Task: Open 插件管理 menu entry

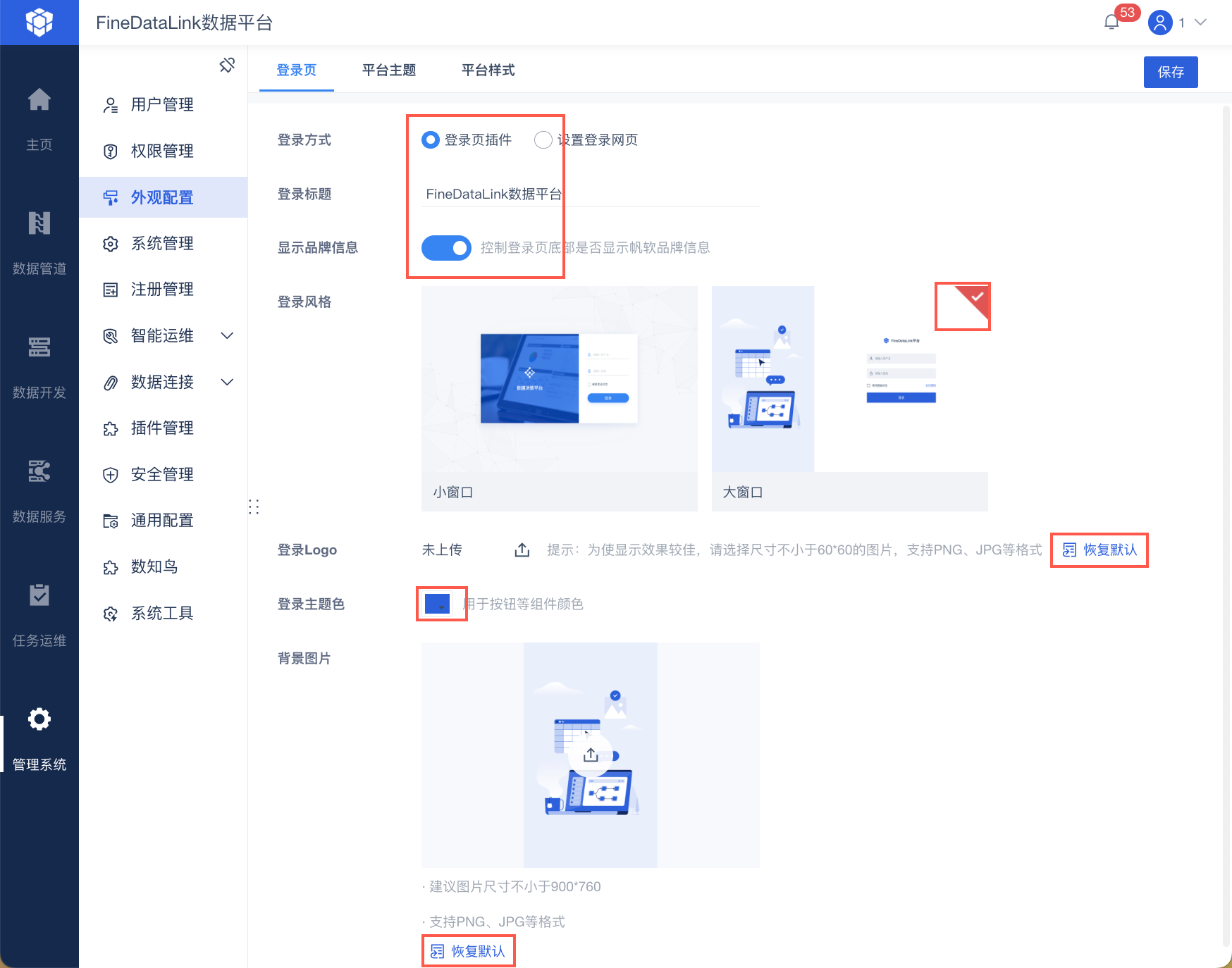Action: tap(163, 428)
